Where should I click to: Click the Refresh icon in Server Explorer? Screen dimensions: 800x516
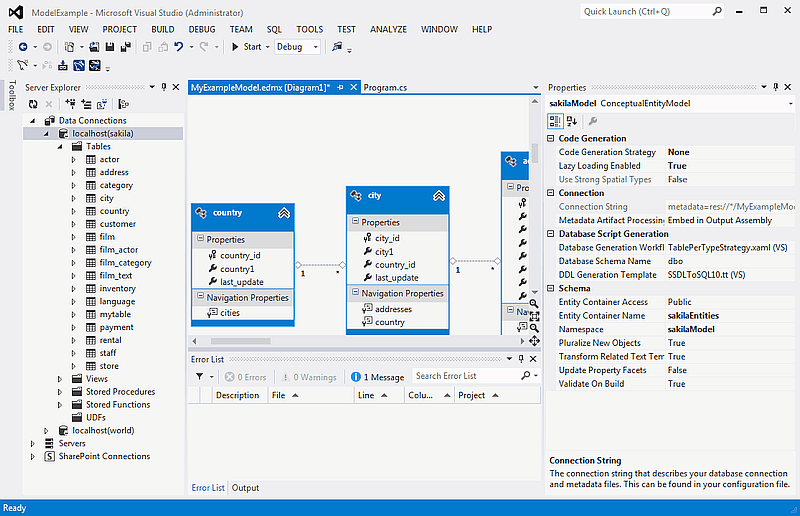click(33, 104)
